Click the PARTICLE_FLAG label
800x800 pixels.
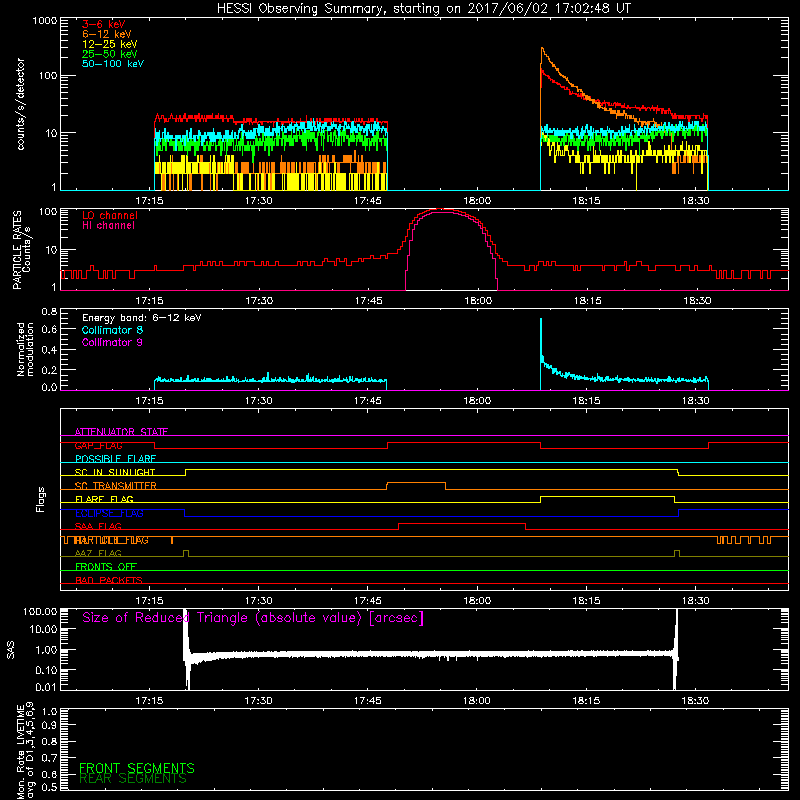click(x=111, y=540)
